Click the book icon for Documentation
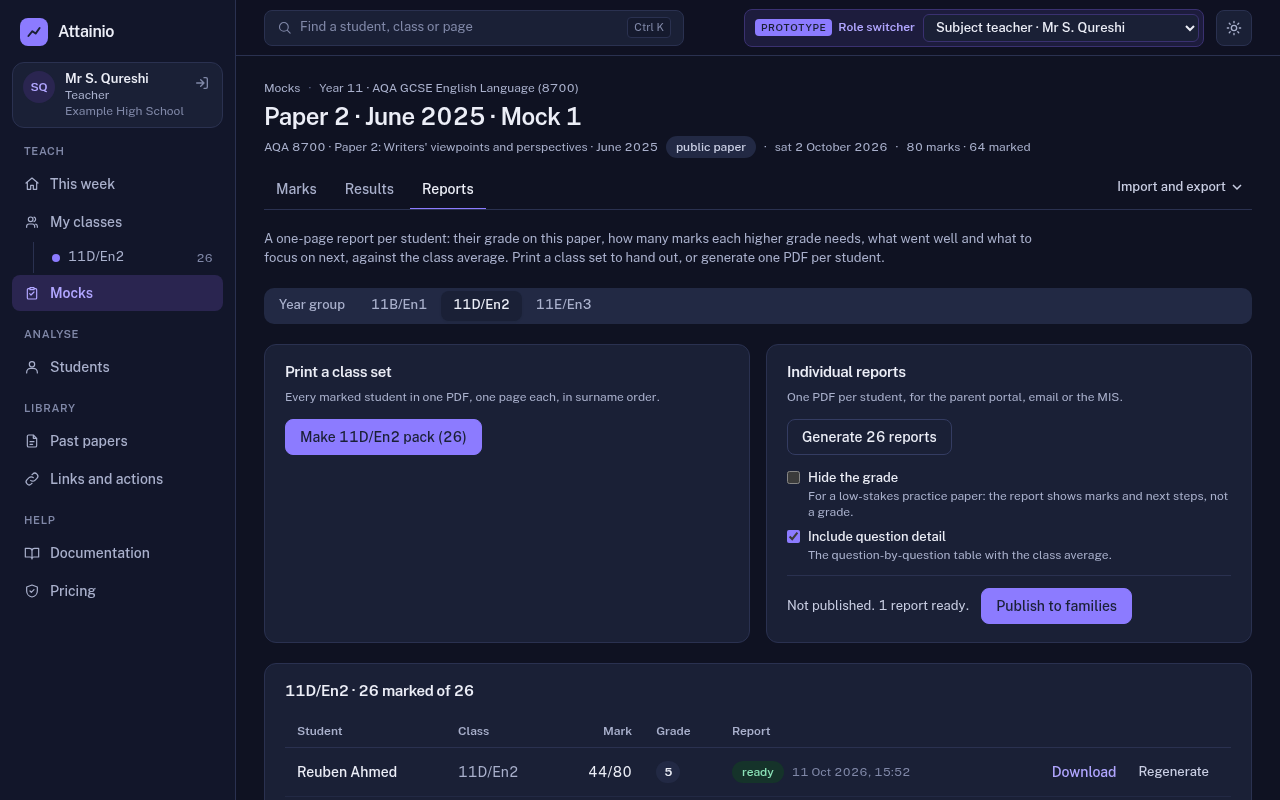This screenshot has width=1280, height=800. pos(32,553)
